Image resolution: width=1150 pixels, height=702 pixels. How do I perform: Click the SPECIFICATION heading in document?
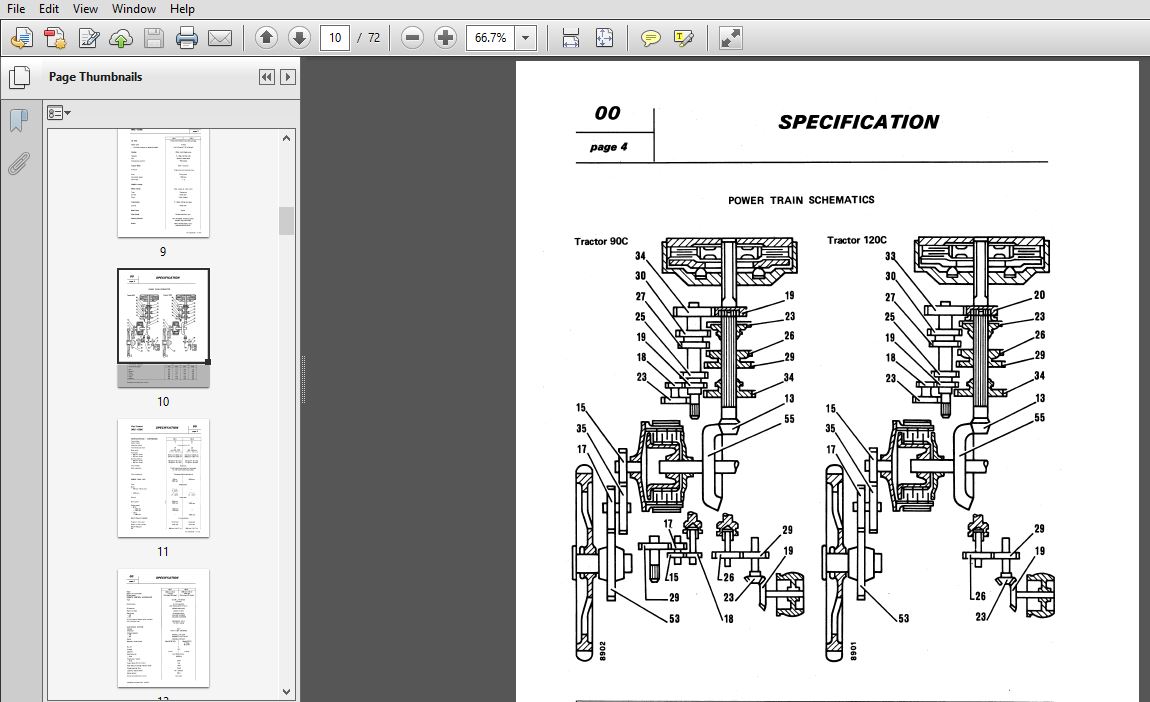pos(858,122)
